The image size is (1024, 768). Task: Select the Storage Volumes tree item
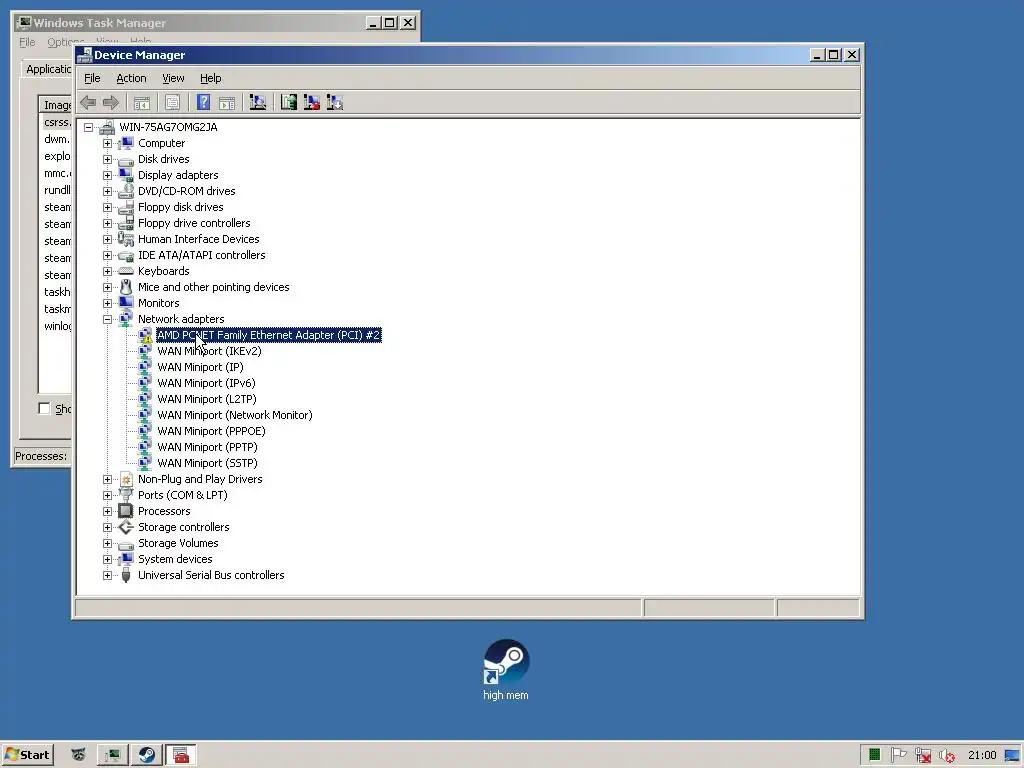pyautogui.click(x=178, y=543)
